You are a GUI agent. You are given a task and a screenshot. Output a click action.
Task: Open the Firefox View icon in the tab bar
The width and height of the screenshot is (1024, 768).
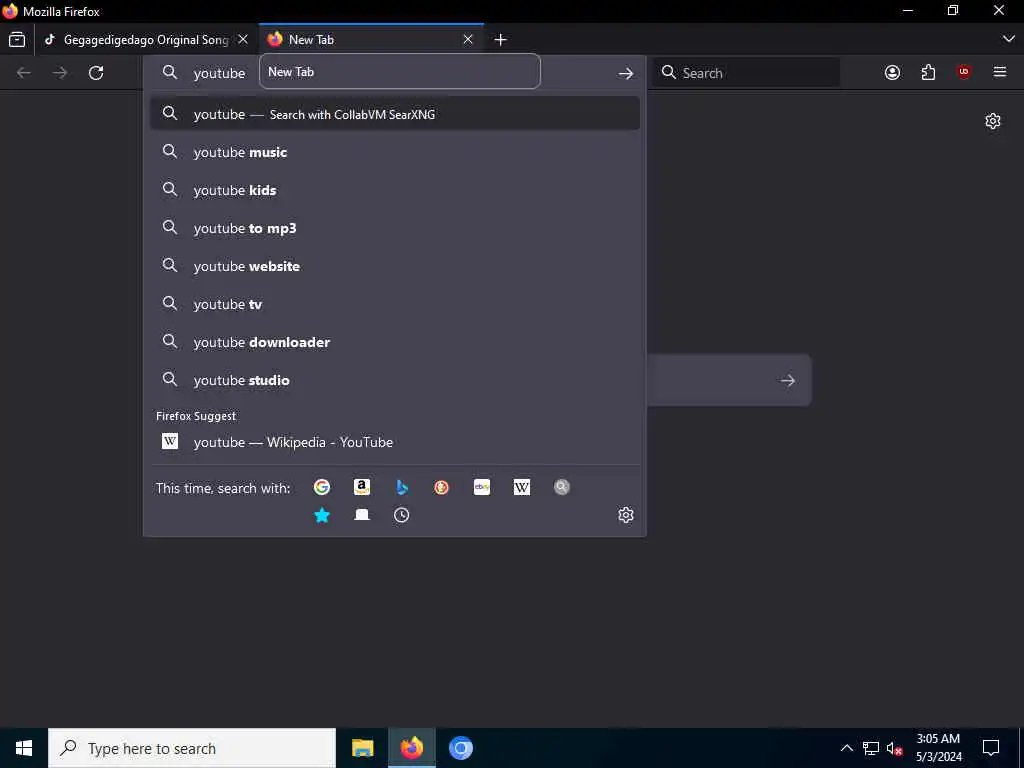(x=17, y=40)
